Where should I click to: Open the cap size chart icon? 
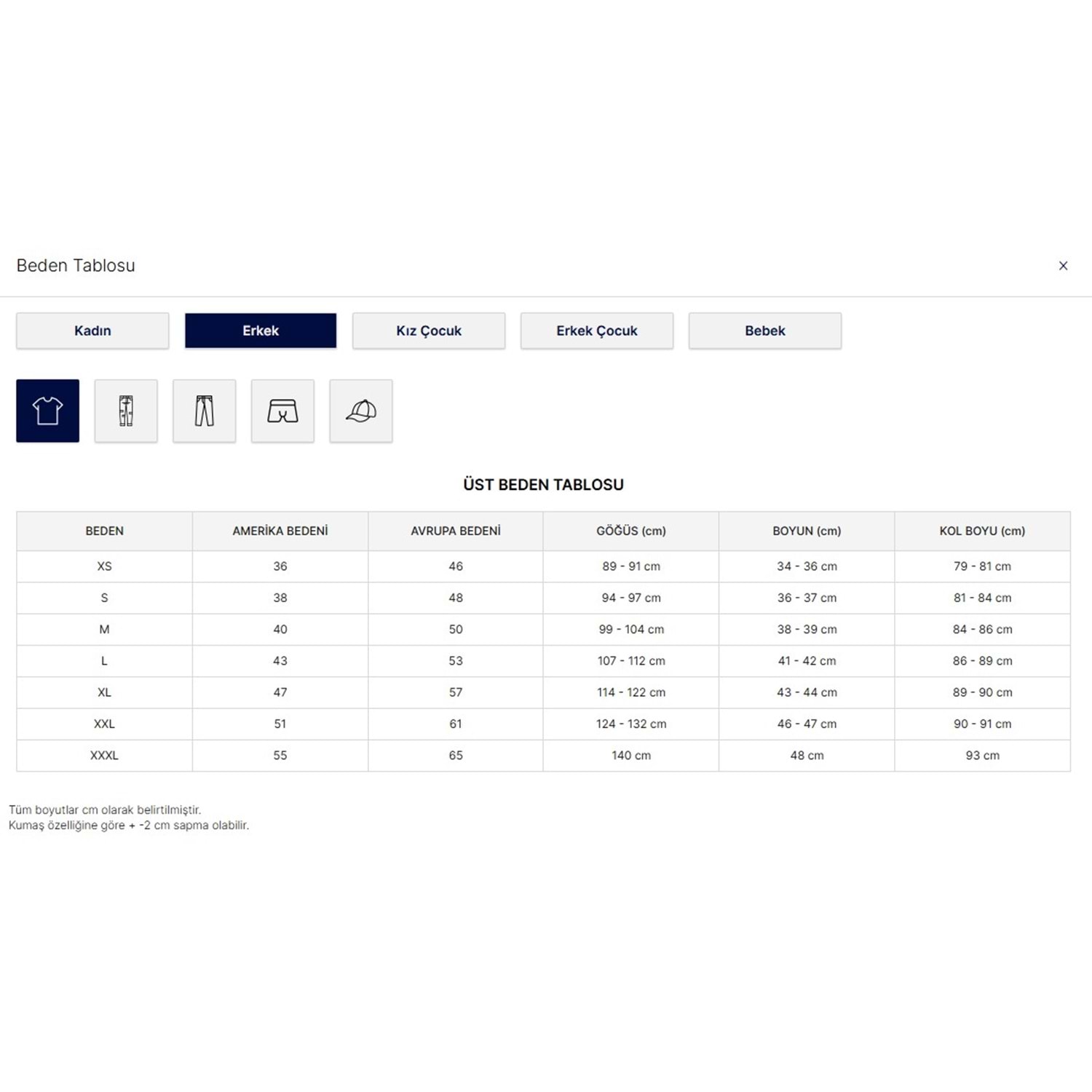(361, 411)
